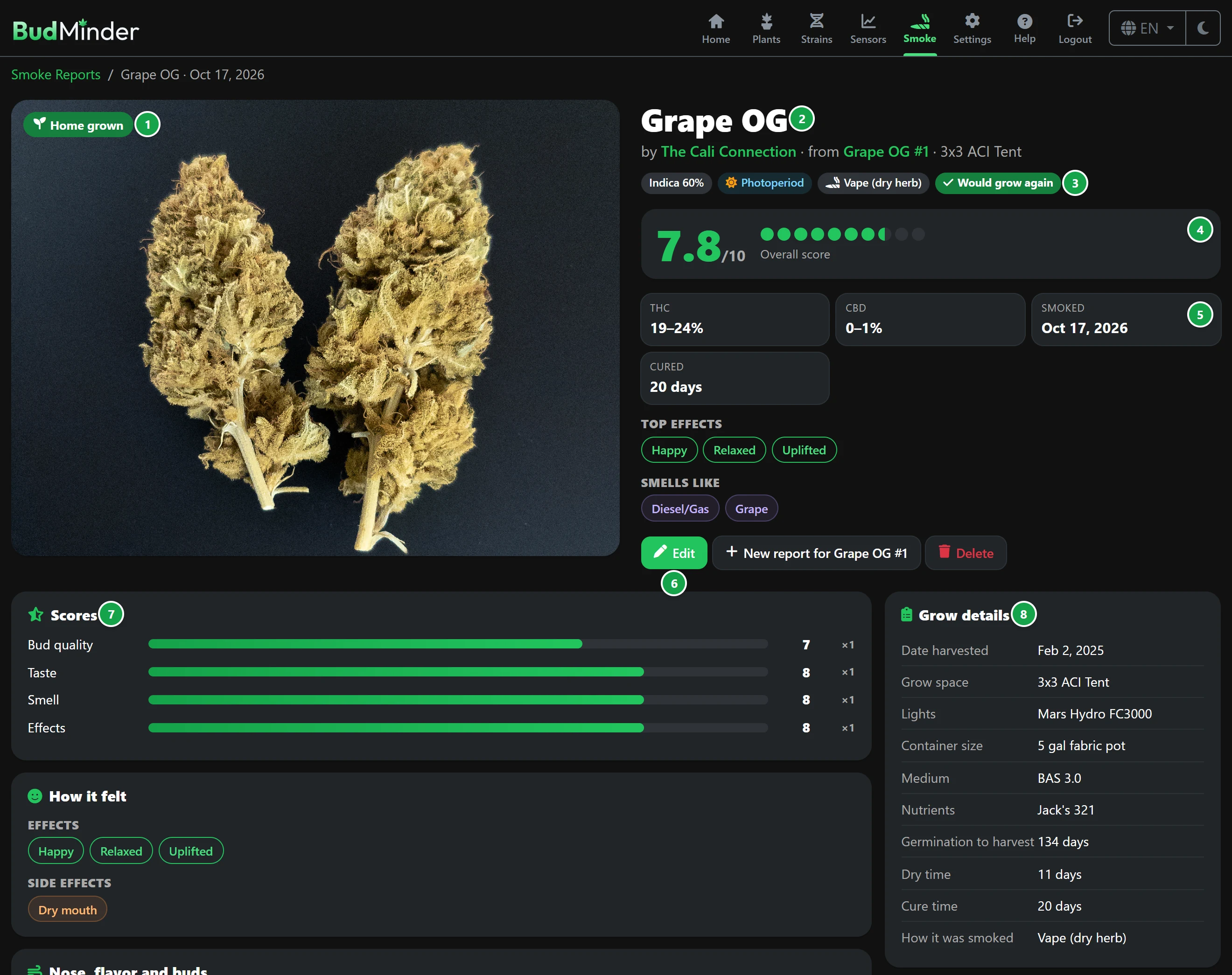This screenshot has height=975, width=1232.
Task: Go to Home in the navbar
Action: point(715,28)
